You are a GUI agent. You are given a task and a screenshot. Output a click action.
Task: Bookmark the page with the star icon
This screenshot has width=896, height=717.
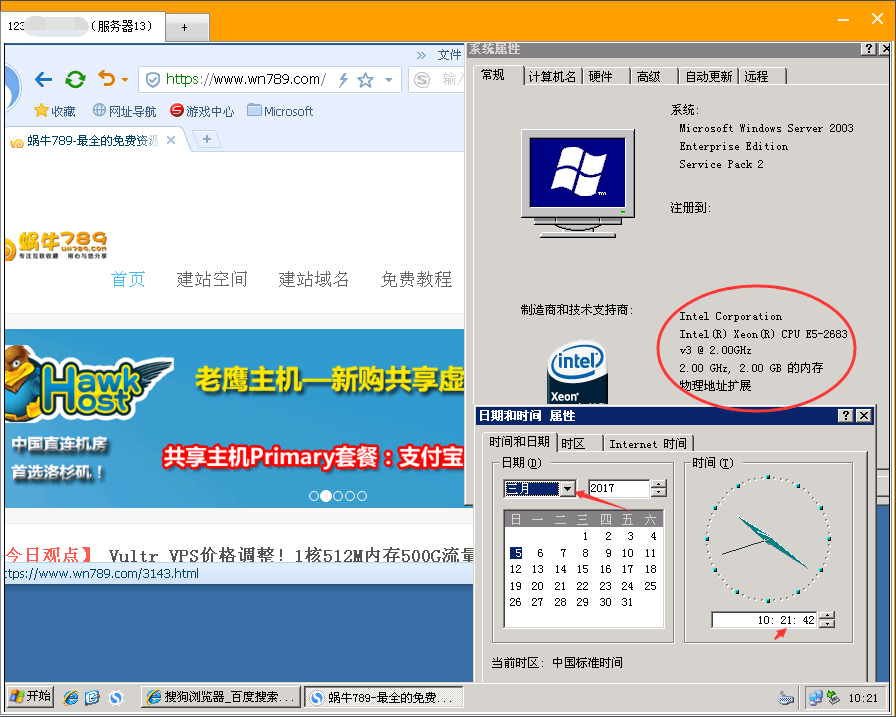coord(365,80)
